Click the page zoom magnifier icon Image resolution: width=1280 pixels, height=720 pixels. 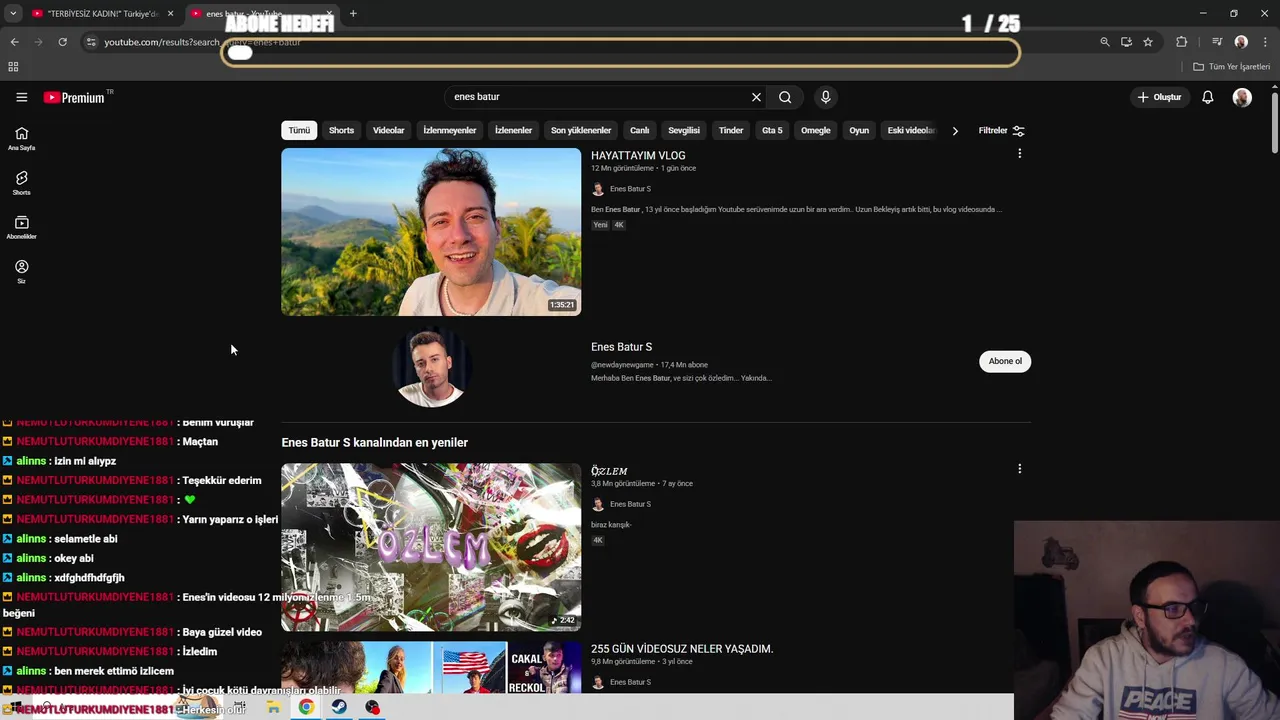click(x=1105, y=42)
